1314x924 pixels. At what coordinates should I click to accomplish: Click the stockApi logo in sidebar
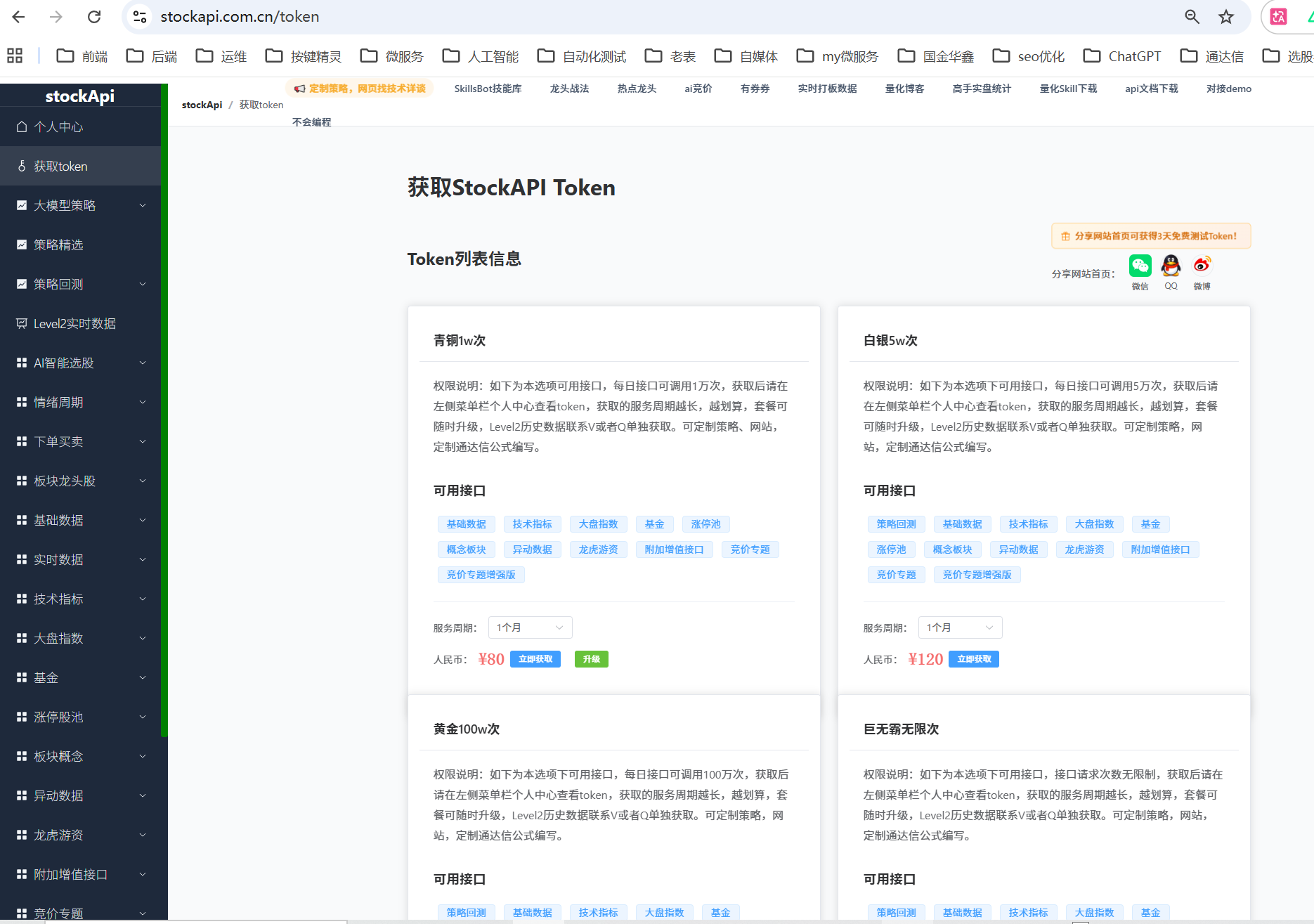pyautogui.click(x=80, y=96)
